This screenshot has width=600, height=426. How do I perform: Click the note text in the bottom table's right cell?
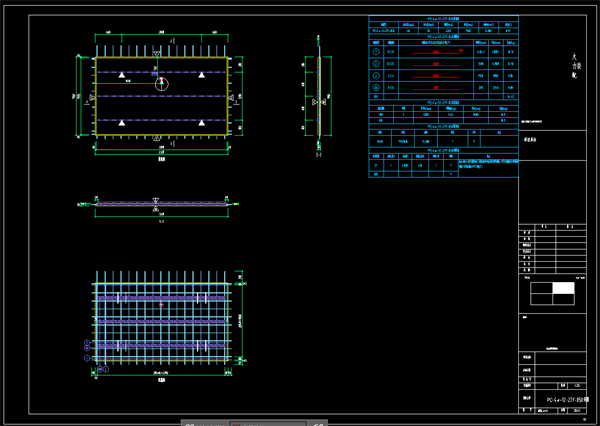(x=488, y=164)
